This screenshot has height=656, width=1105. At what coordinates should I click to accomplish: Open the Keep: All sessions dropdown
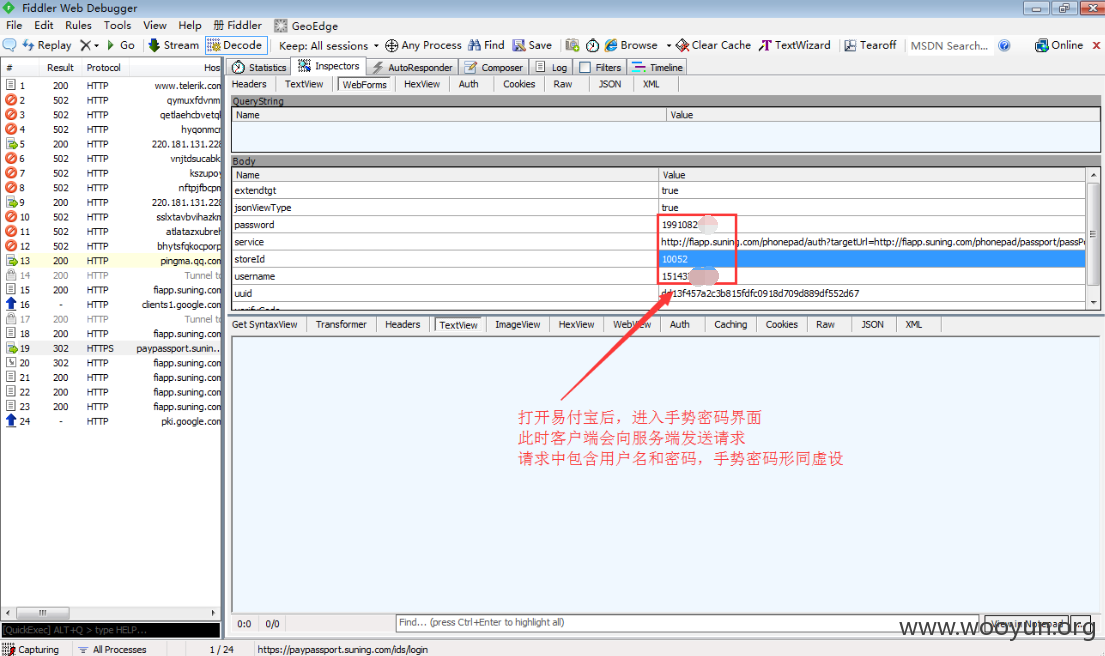(328, 45)
